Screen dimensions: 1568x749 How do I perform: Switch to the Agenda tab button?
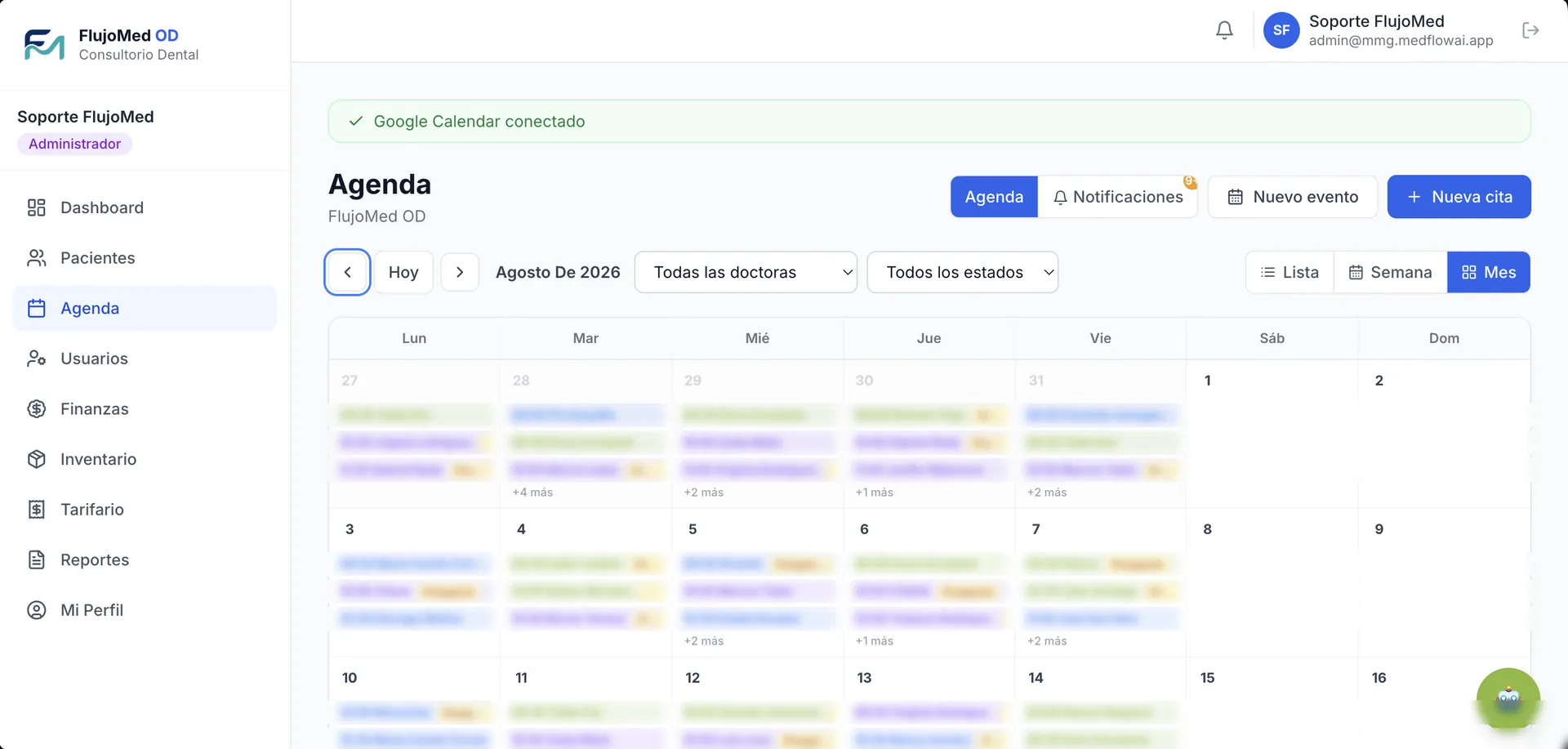coord(994,197)
